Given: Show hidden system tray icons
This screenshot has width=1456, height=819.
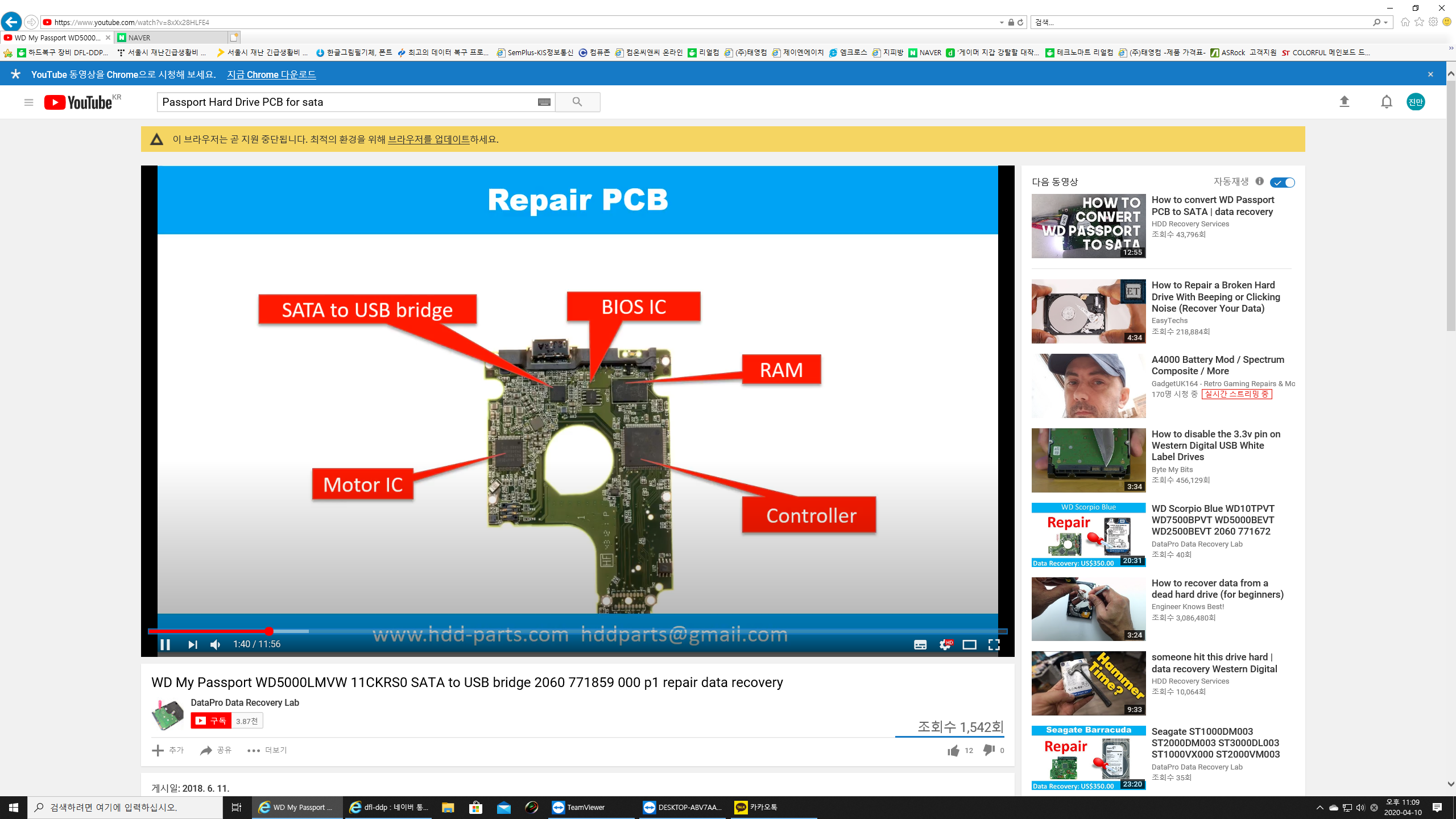Looking at the screenshot, I should pyautogui.click(x=1319, y=808).
